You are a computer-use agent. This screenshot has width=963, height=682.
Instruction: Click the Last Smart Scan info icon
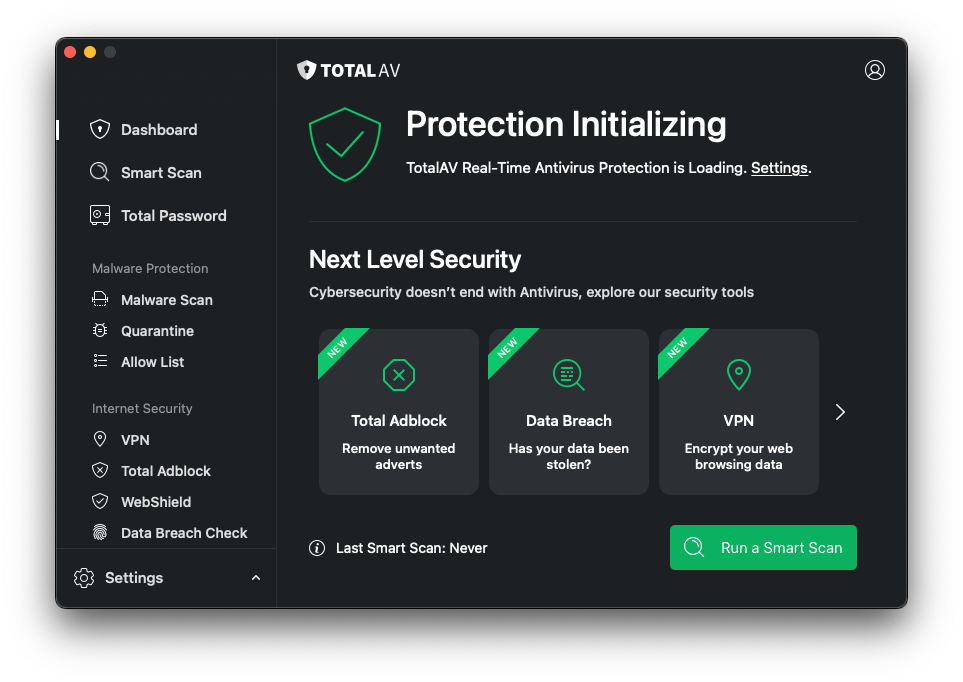pos(317,548)
